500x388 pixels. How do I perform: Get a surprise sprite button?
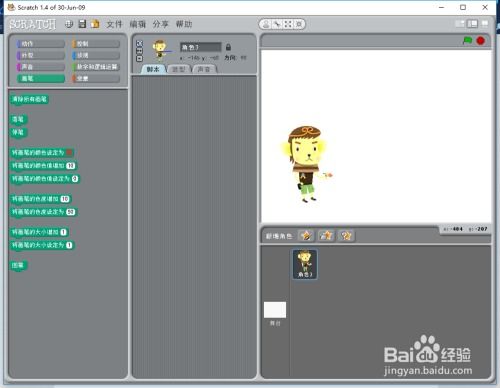pos(346,236)
